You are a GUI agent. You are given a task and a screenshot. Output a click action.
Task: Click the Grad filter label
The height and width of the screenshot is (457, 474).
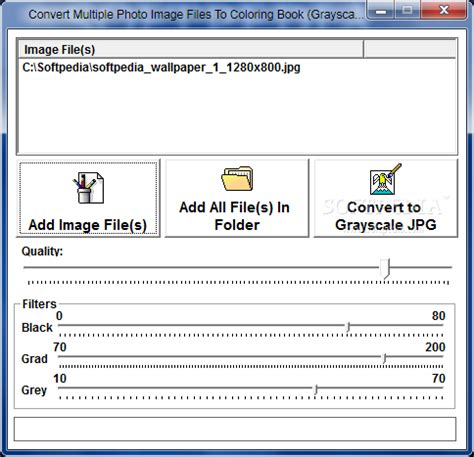pyautogui.click(x=34, y=359)
